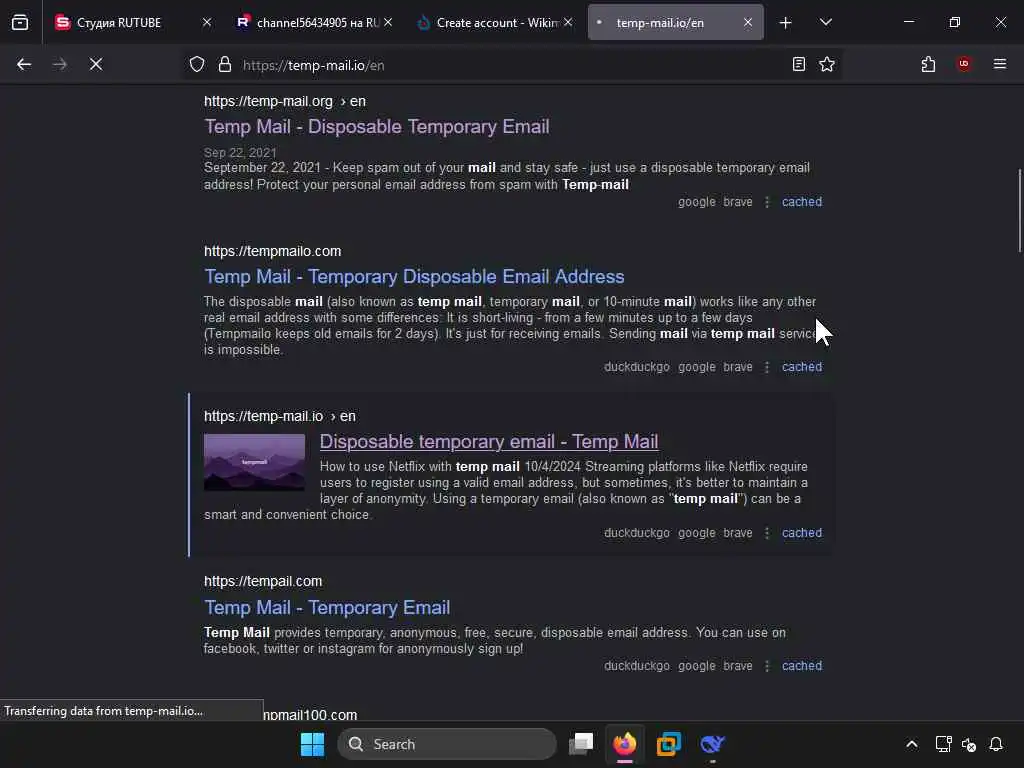
Task: Close the temp-mail.io/en tab
Action: point(748,22)
